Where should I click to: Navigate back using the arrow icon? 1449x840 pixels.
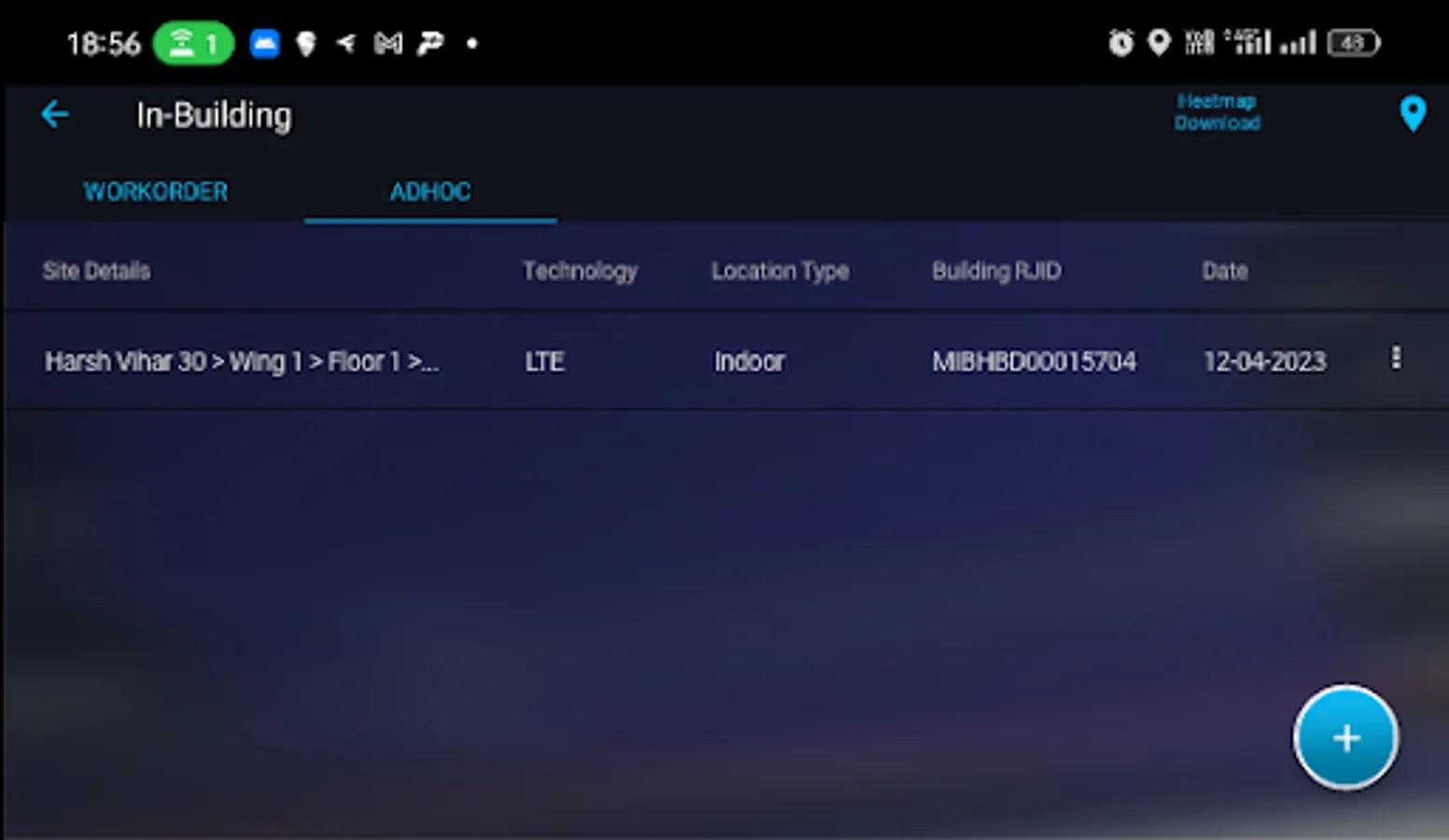tap(55, 114)
